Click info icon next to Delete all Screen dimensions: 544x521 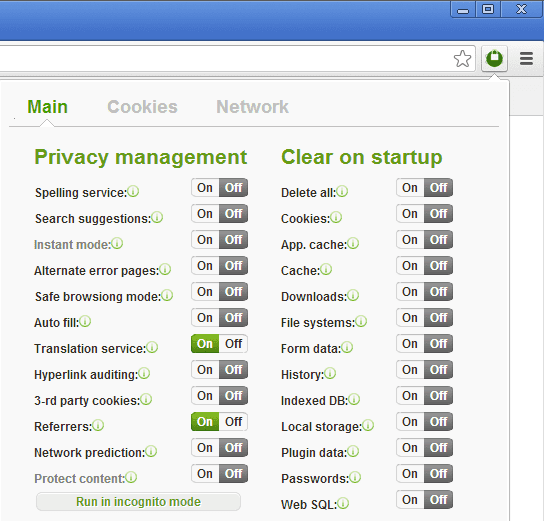tap(342, 191)
